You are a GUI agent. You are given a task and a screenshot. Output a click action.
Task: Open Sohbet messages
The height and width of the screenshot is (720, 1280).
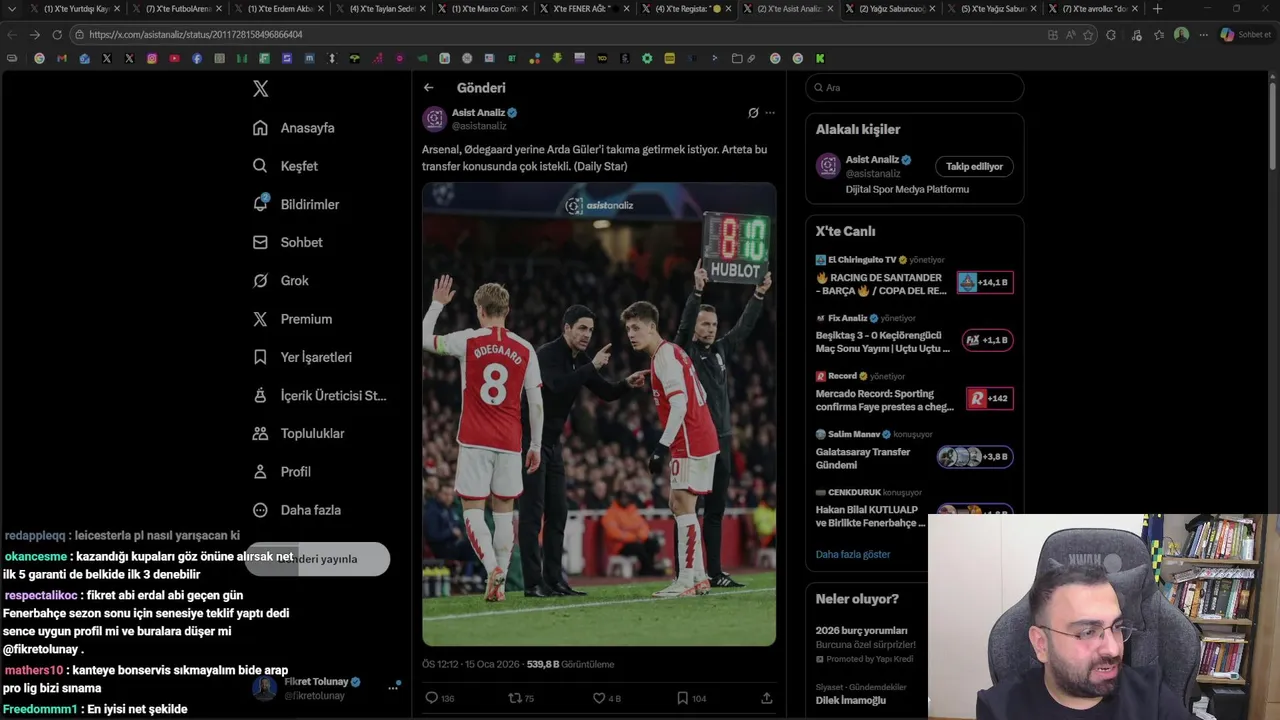(x=288, y=242)
